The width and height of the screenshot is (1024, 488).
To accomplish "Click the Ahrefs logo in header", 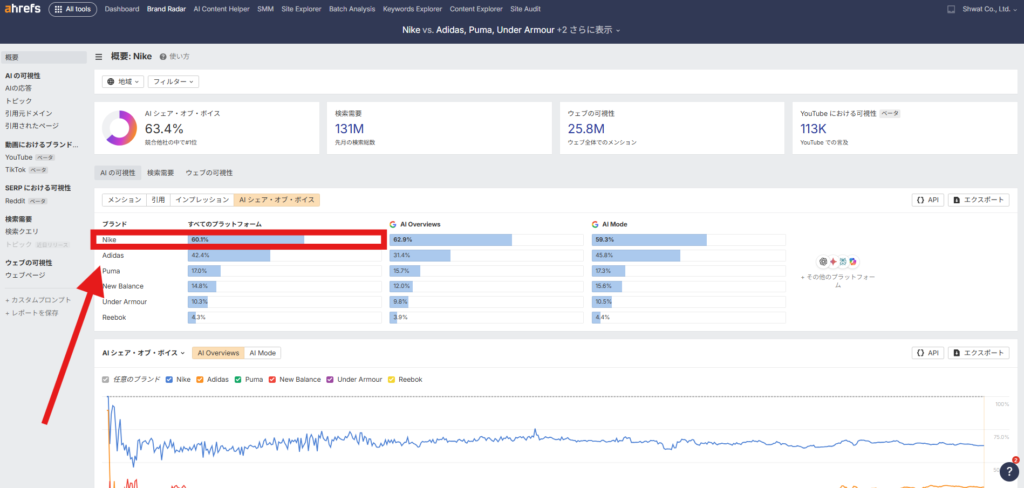I will pyautogui.click(x=21, y=9).
